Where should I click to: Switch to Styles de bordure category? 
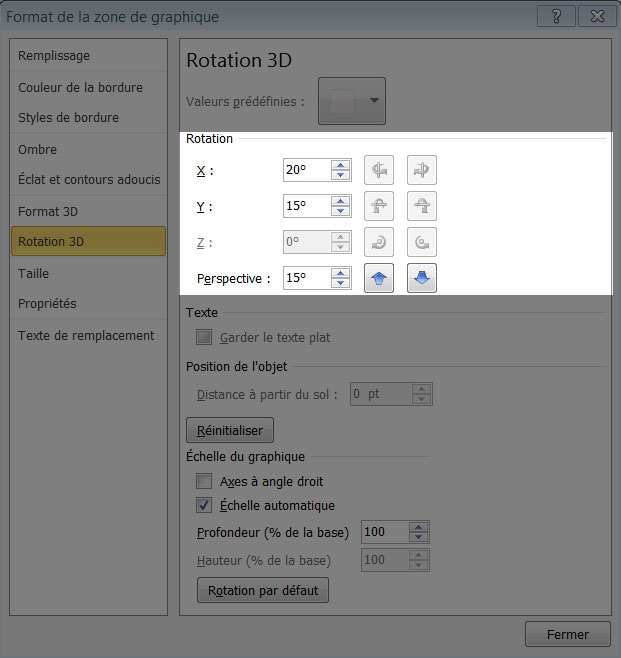(89, 118)
